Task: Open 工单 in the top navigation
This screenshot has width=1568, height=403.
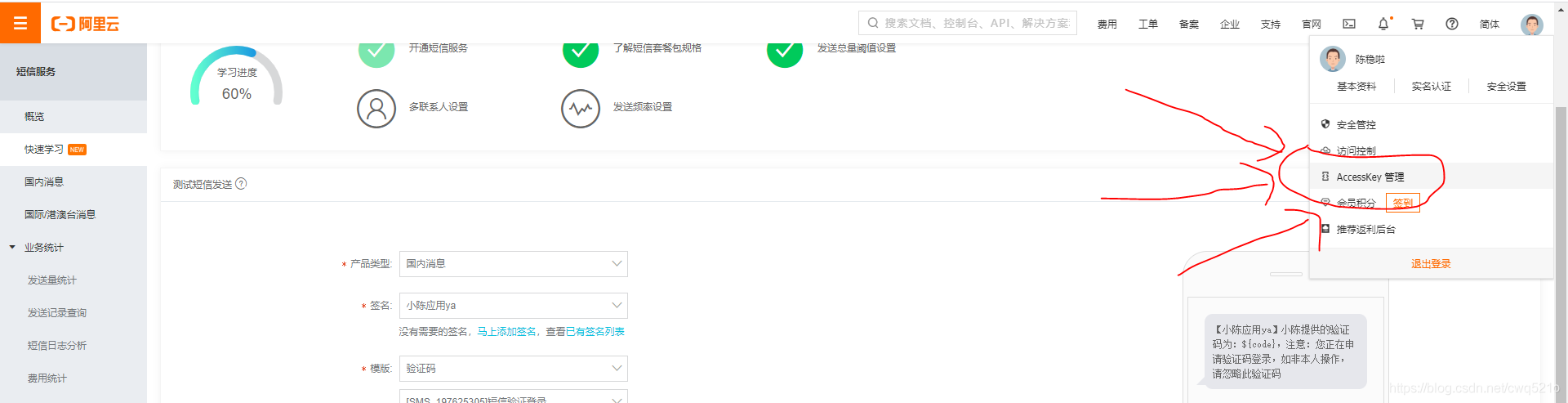Action: (1148, 25)
